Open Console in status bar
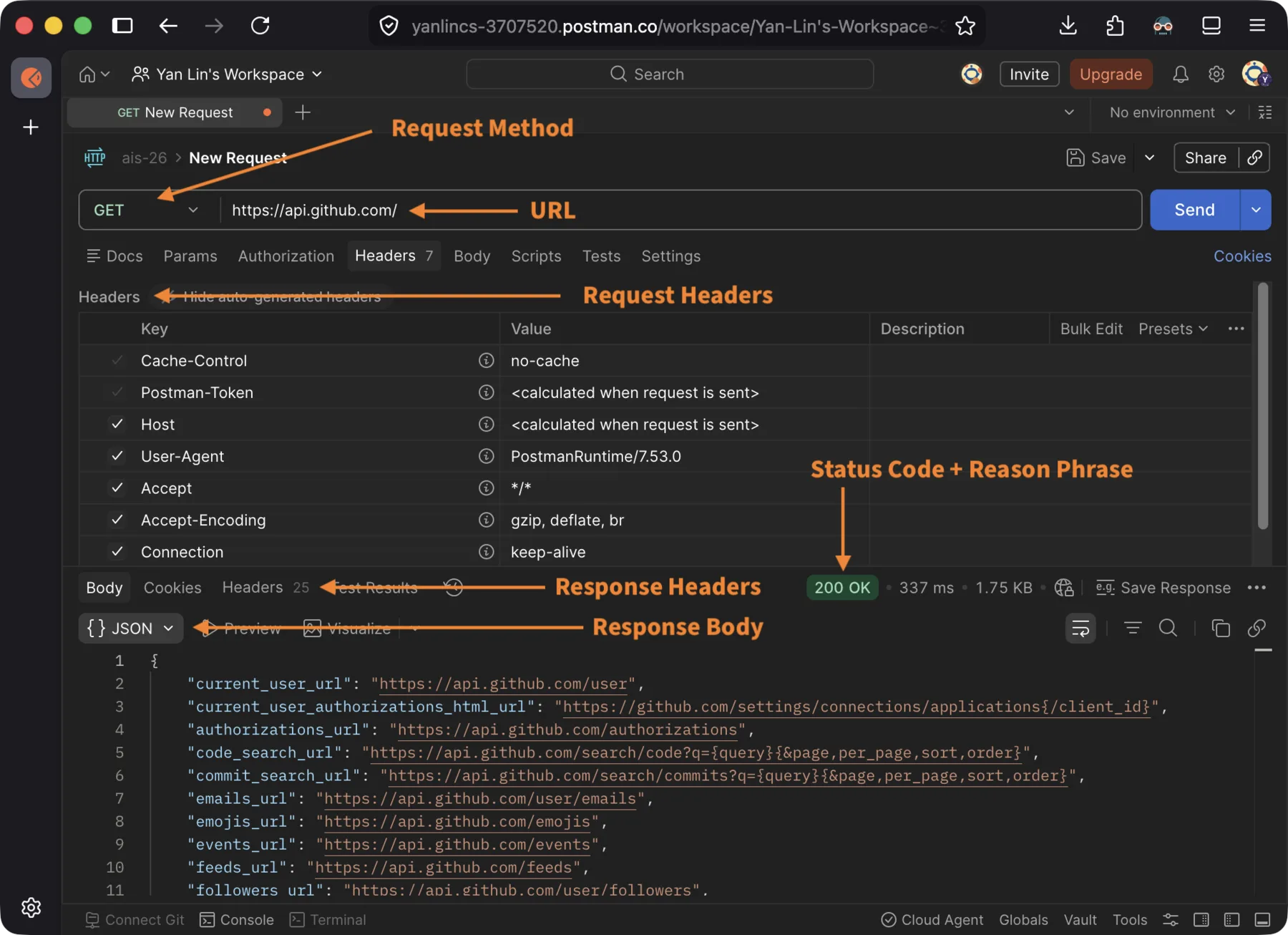Viewport: 1288px width, 935px height. 237,920
